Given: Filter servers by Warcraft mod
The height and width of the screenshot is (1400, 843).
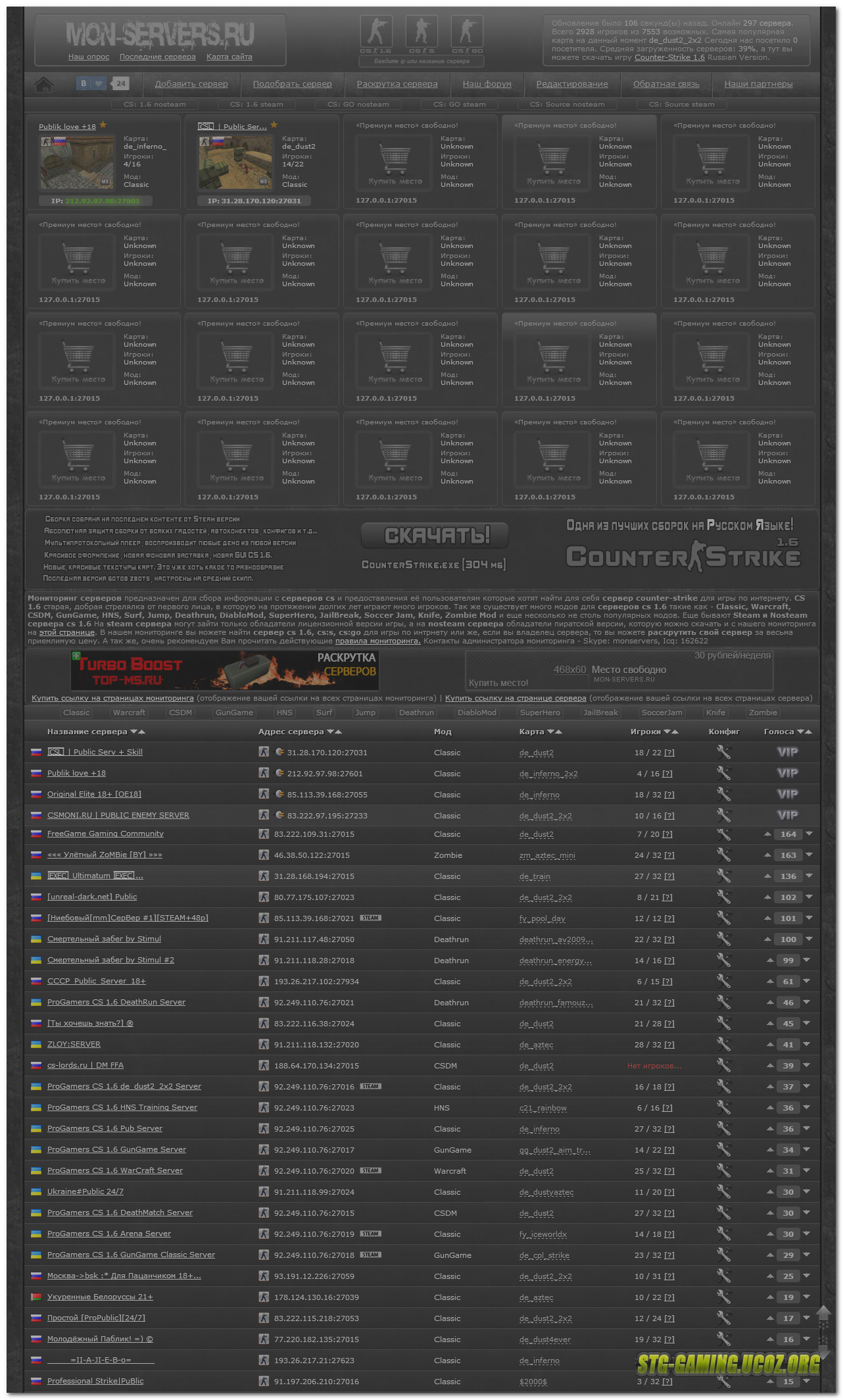Looking at the screenshot, I should [x=130, y=712].
